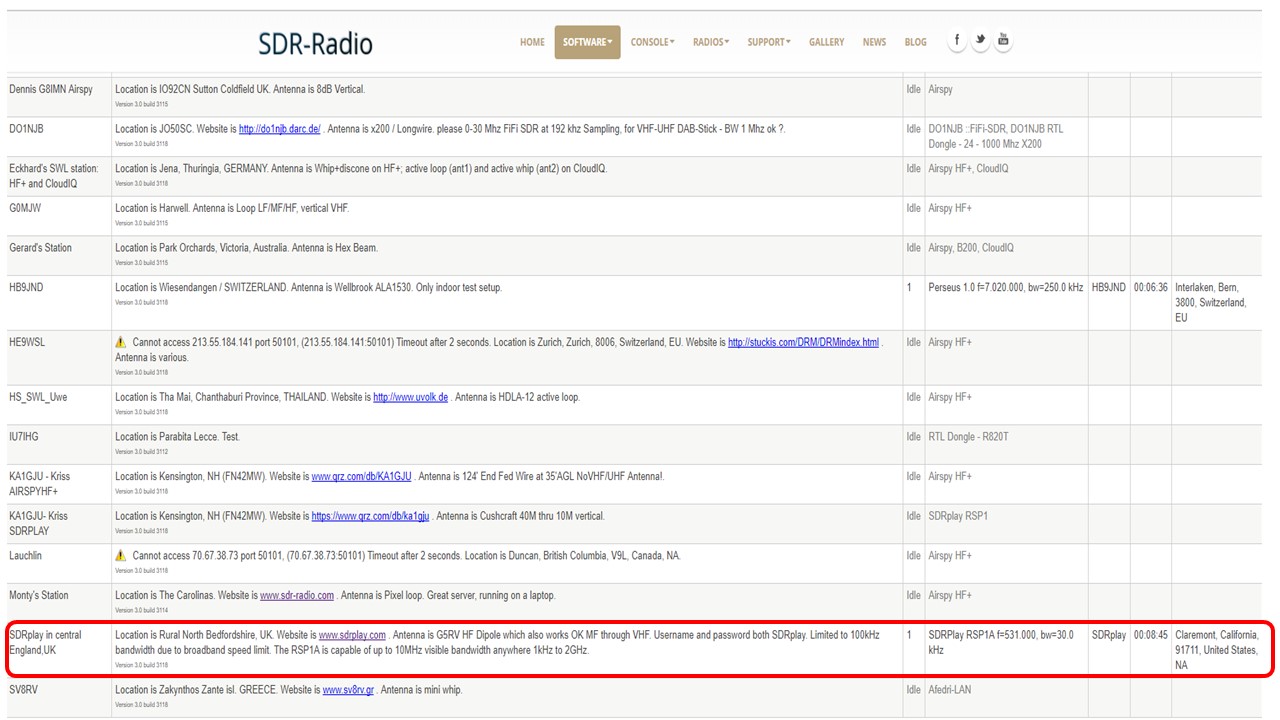Image resolution: width=1280 pixels, height=720 pixels.
Task: Visit the www.sdr-radio.com link
Action: pyautogui.click(x=297, y=595)
